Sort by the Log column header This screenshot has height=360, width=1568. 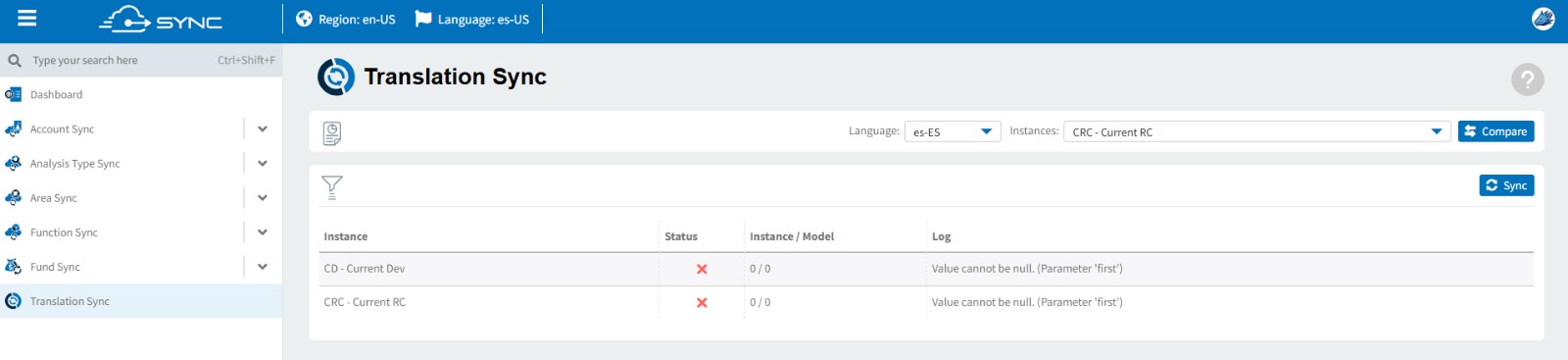pos(941,236)
